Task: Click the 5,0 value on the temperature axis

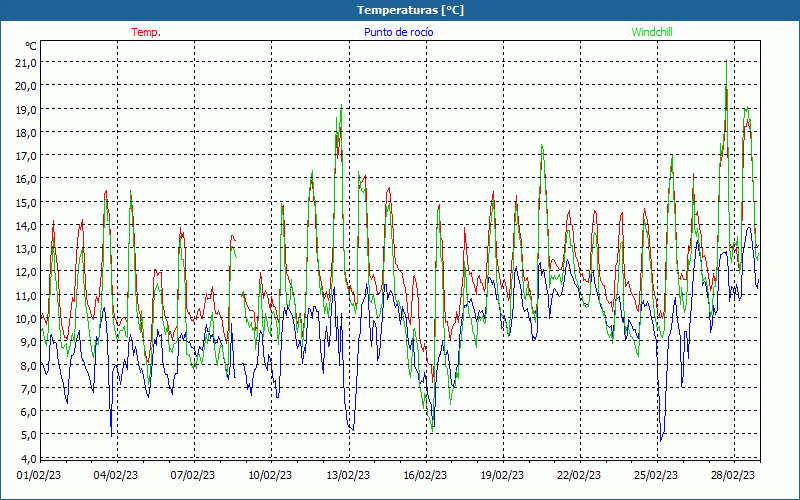Action: (28, 435)
